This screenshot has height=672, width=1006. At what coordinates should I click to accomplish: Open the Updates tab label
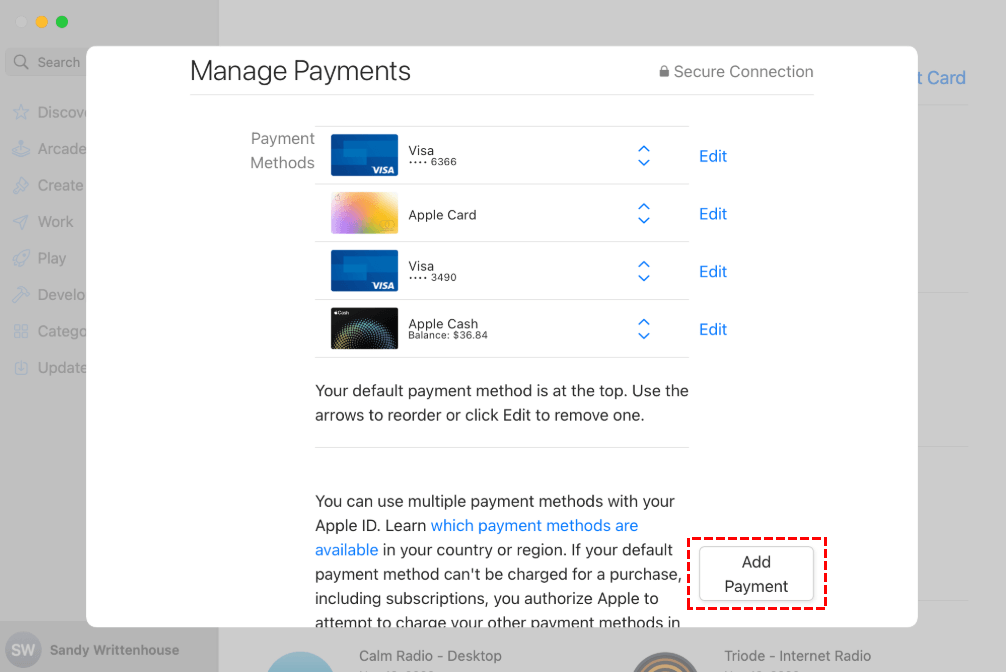pyautogui.click(x=62, y=368)
